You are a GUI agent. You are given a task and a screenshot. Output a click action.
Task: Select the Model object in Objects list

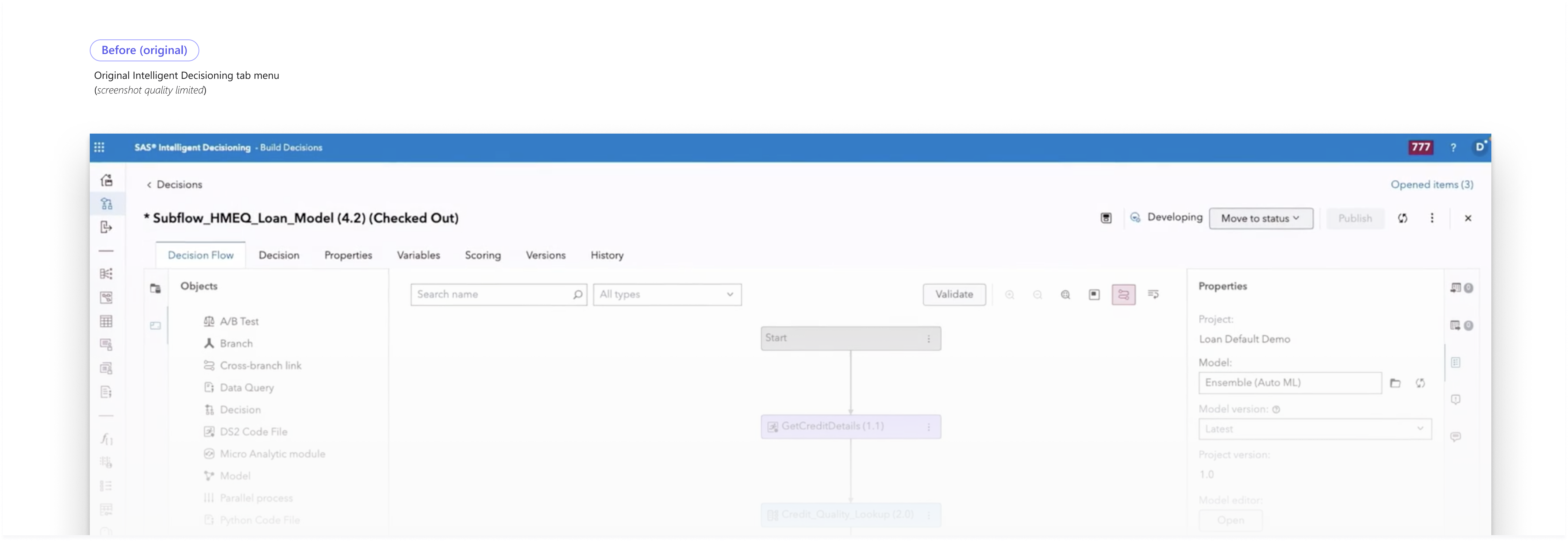point(227,476)
